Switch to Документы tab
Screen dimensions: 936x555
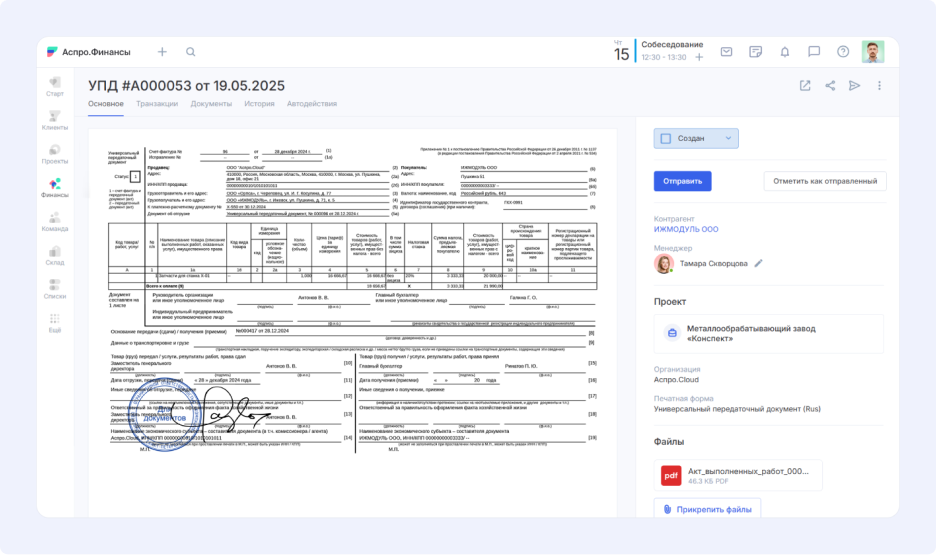(211, 104)
